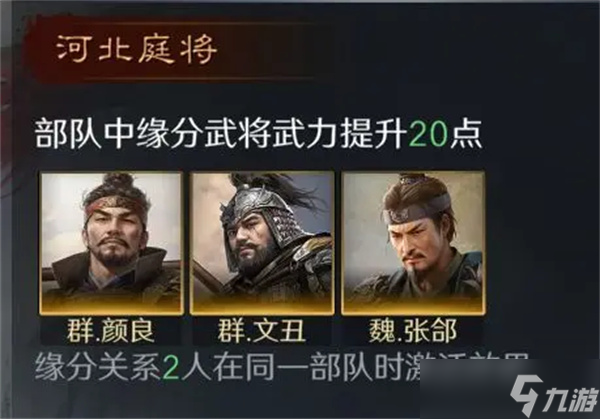Click the green number 20 bonus value

coord(428,134)
